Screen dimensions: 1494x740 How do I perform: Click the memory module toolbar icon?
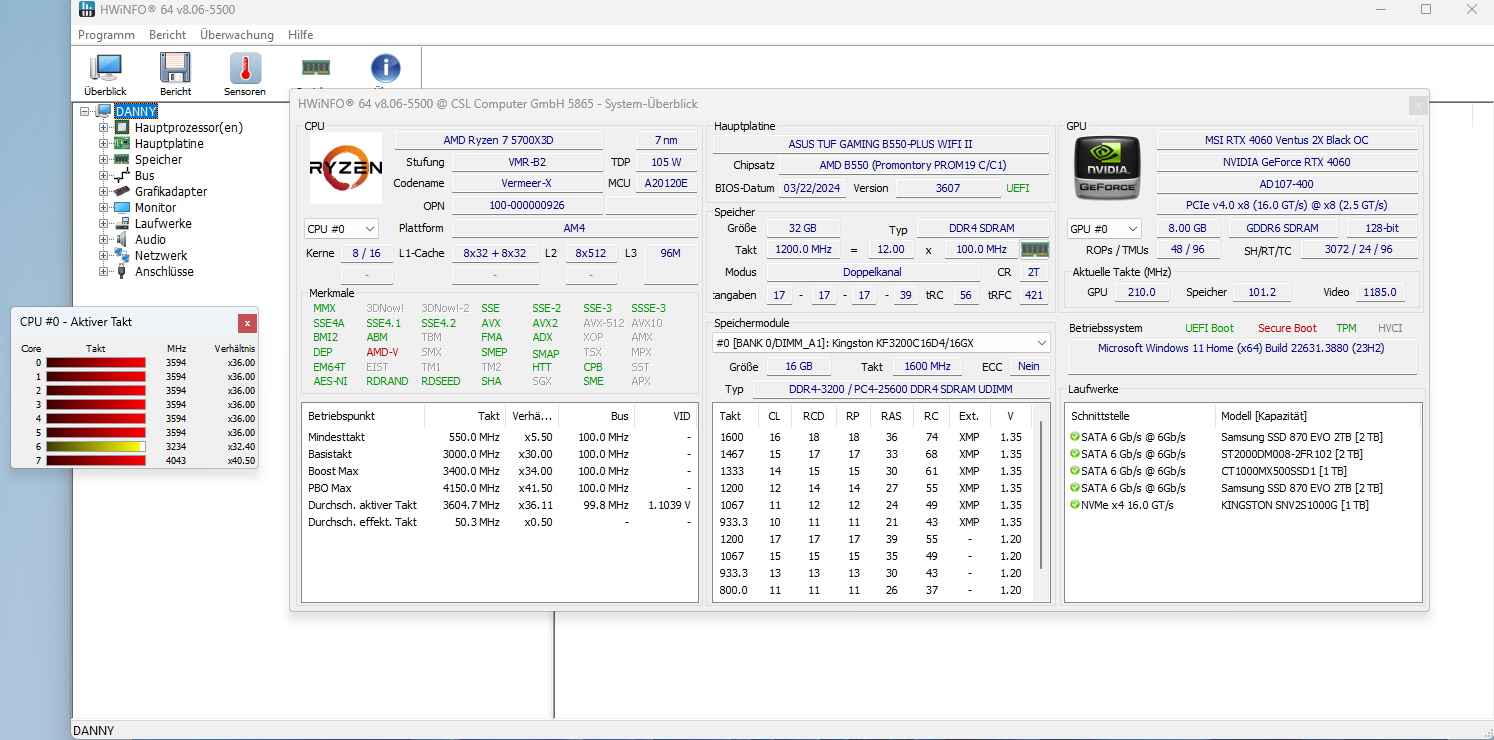[x=316, y=67]
